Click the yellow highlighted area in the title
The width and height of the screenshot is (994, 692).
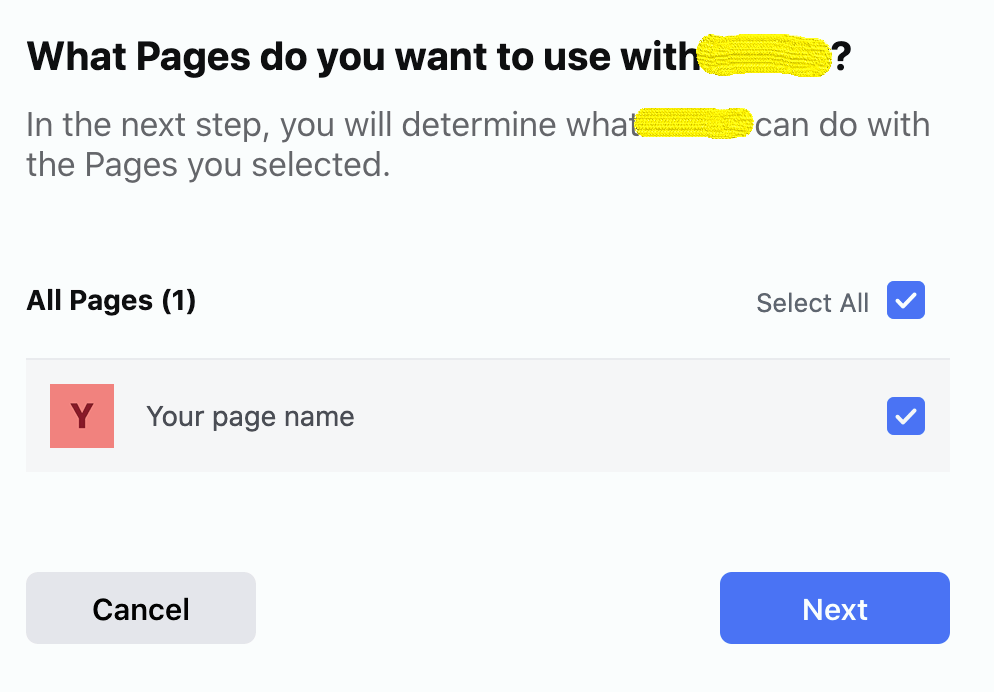point(765,57)
